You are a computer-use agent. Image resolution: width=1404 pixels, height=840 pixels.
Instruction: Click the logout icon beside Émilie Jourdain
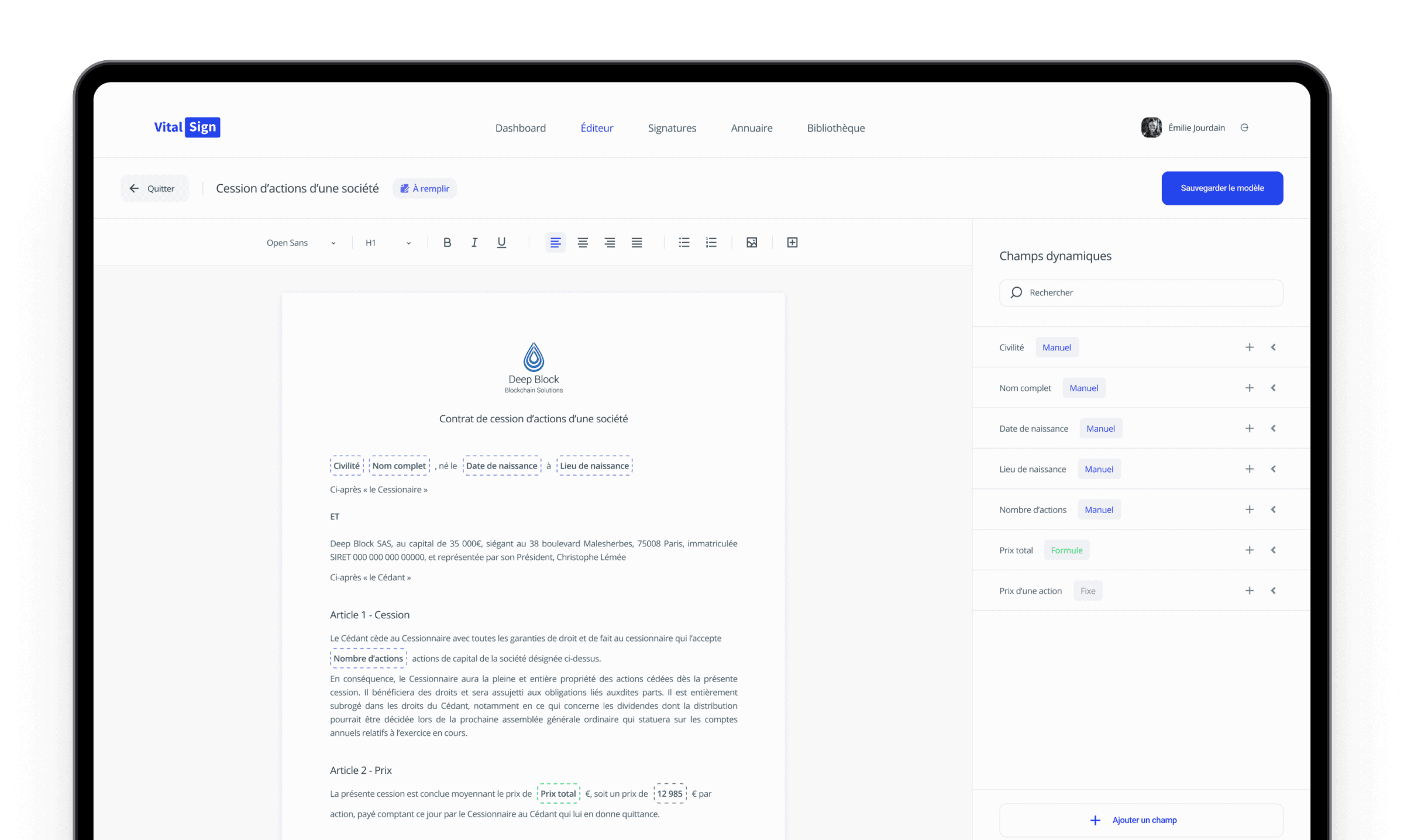pyautogui.click(x=1244, y=128)
